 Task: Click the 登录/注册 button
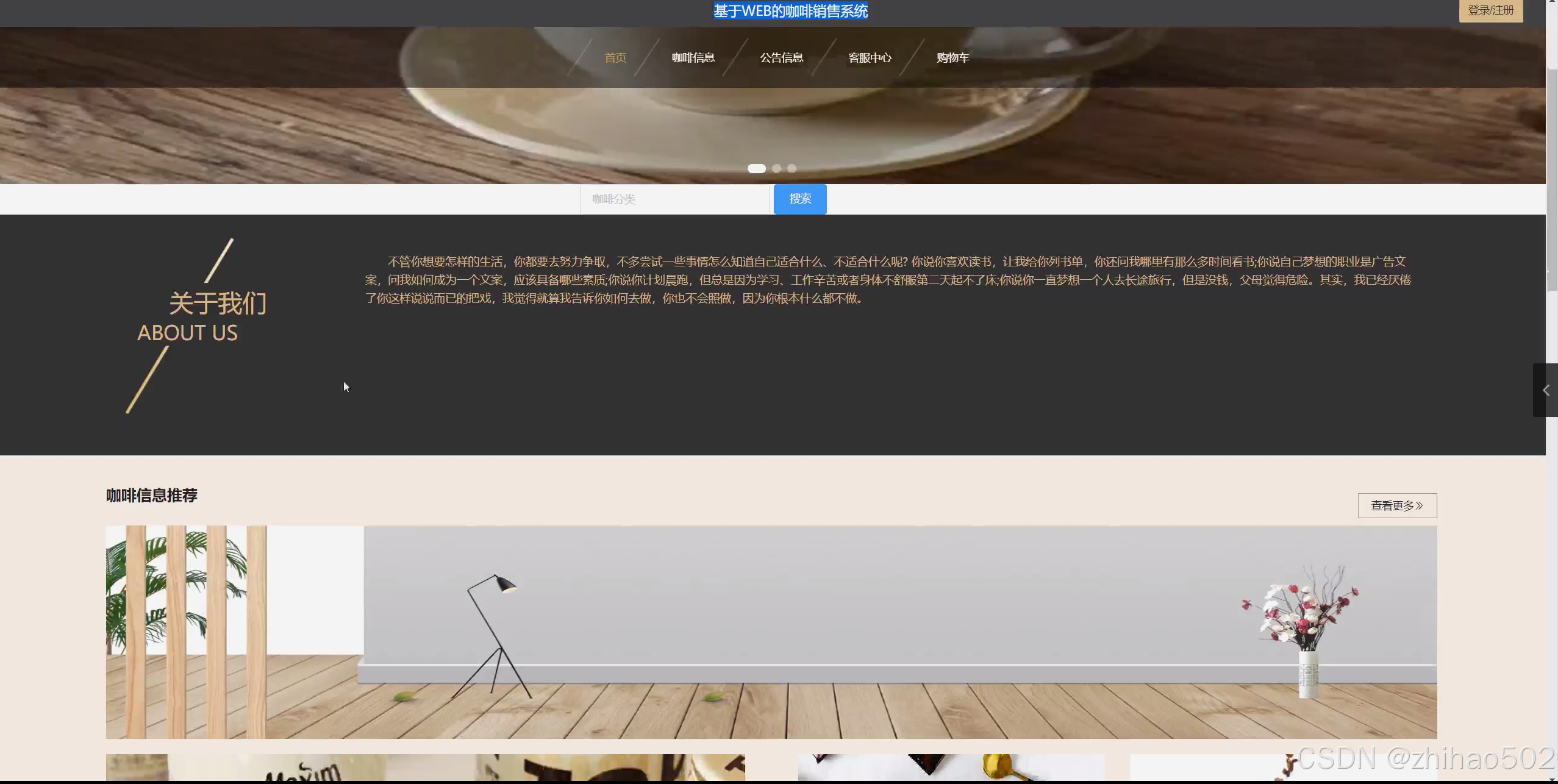pyautogui.click(x=1490, y=10)
